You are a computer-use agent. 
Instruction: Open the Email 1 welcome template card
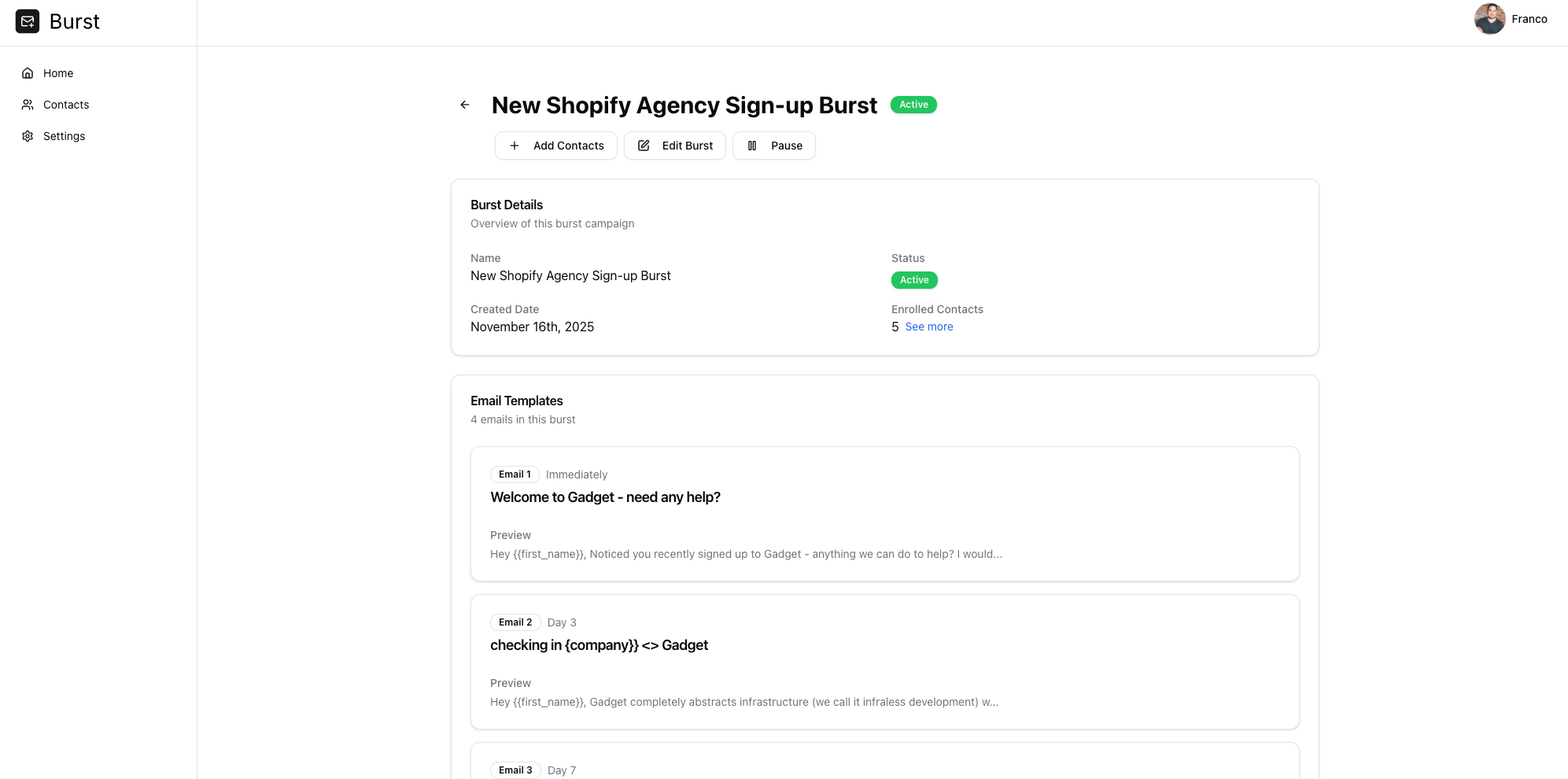(884, 514)
